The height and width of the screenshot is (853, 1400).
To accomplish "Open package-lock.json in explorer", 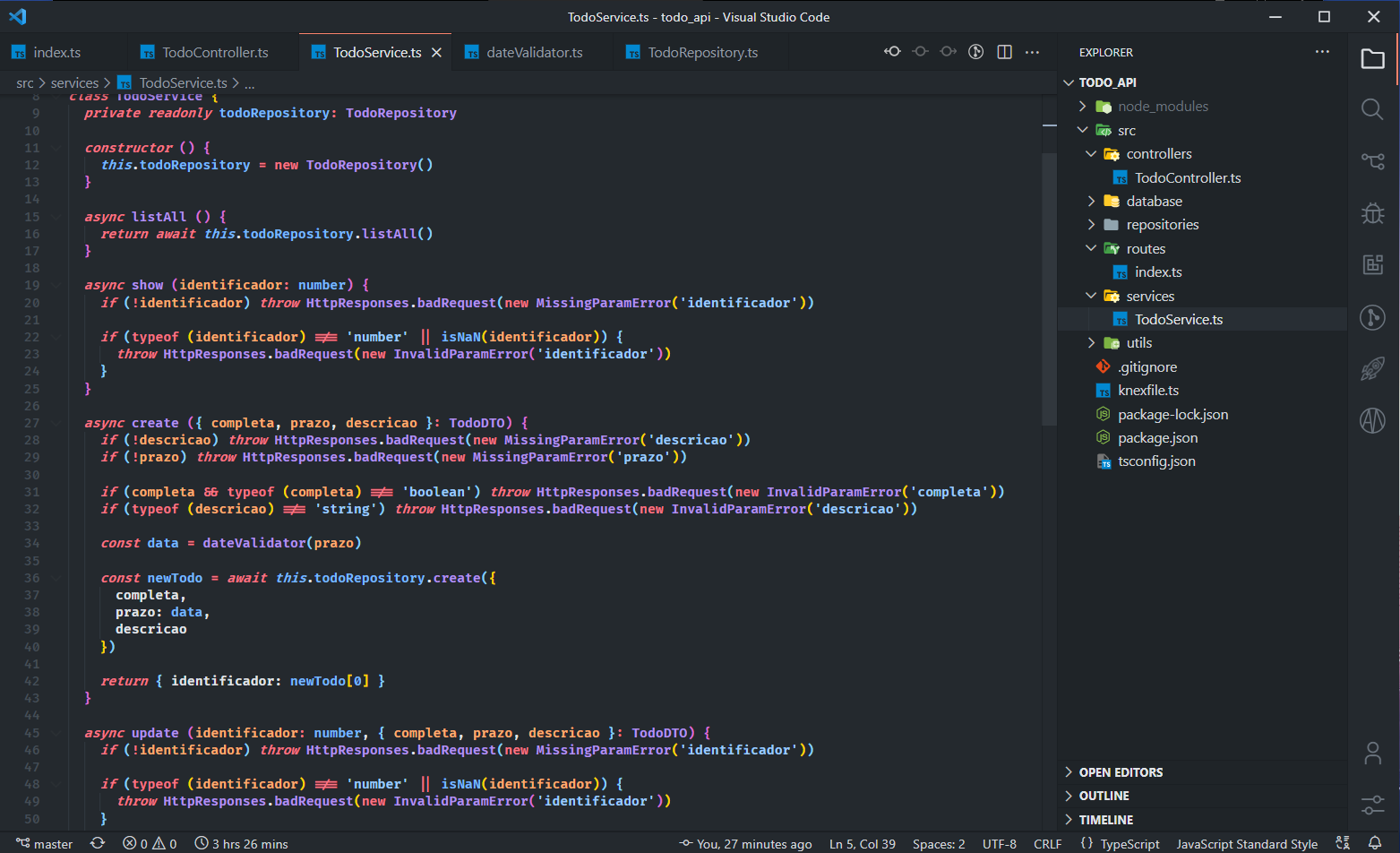I will pyautogui.click(x=1203, y=415).
